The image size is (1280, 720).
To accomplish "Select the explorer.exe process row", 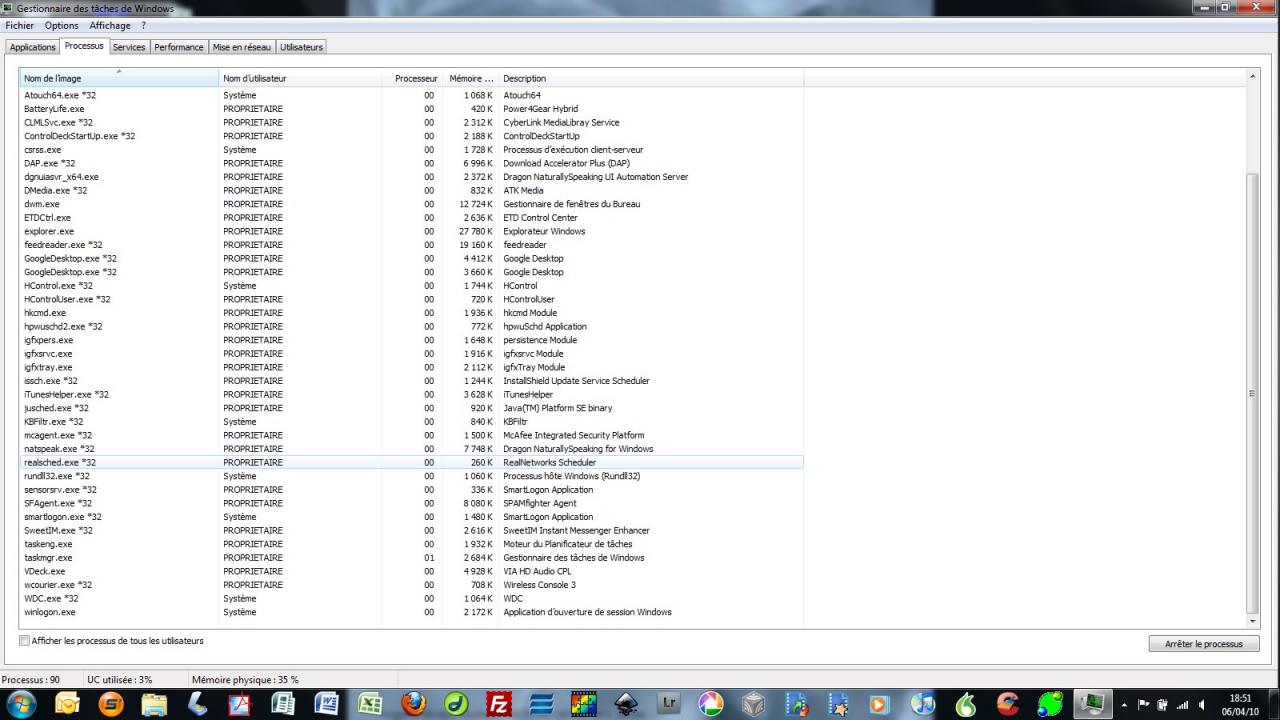I will point(412,231).
